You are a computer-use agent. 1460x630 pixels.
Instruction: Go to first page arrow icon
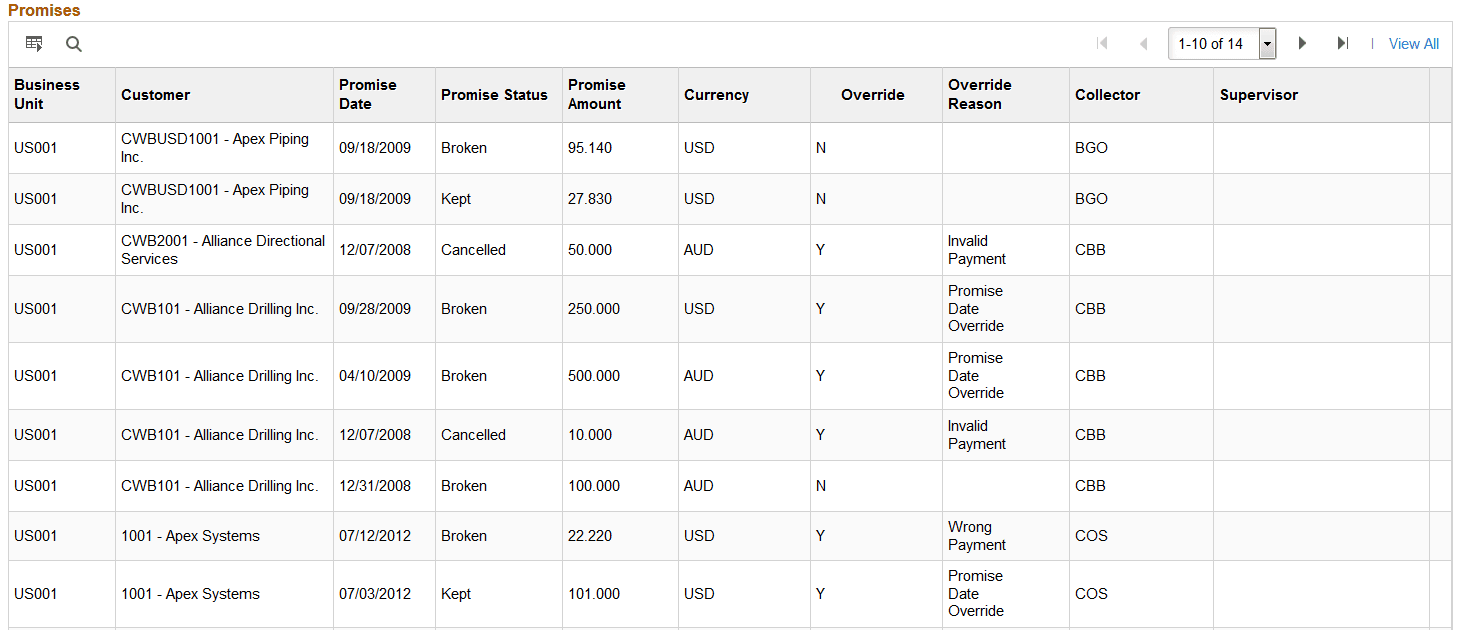pyautogui.click(x=1102, y=43)
